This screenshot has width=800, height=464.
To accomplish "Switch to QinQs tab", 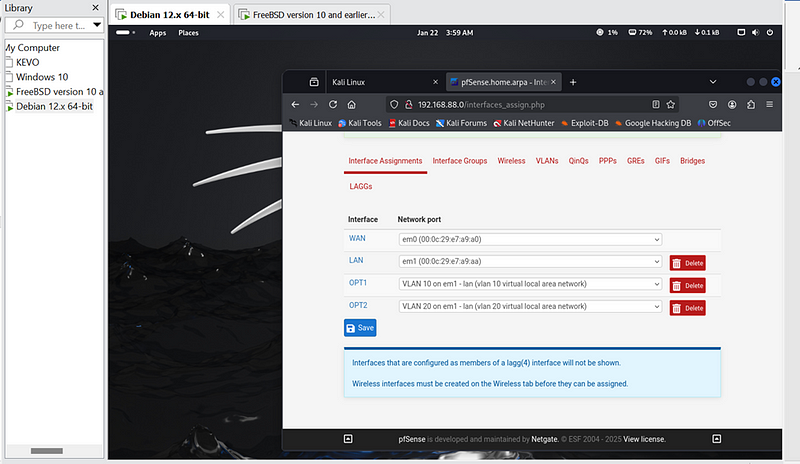I will coord(579,161).
